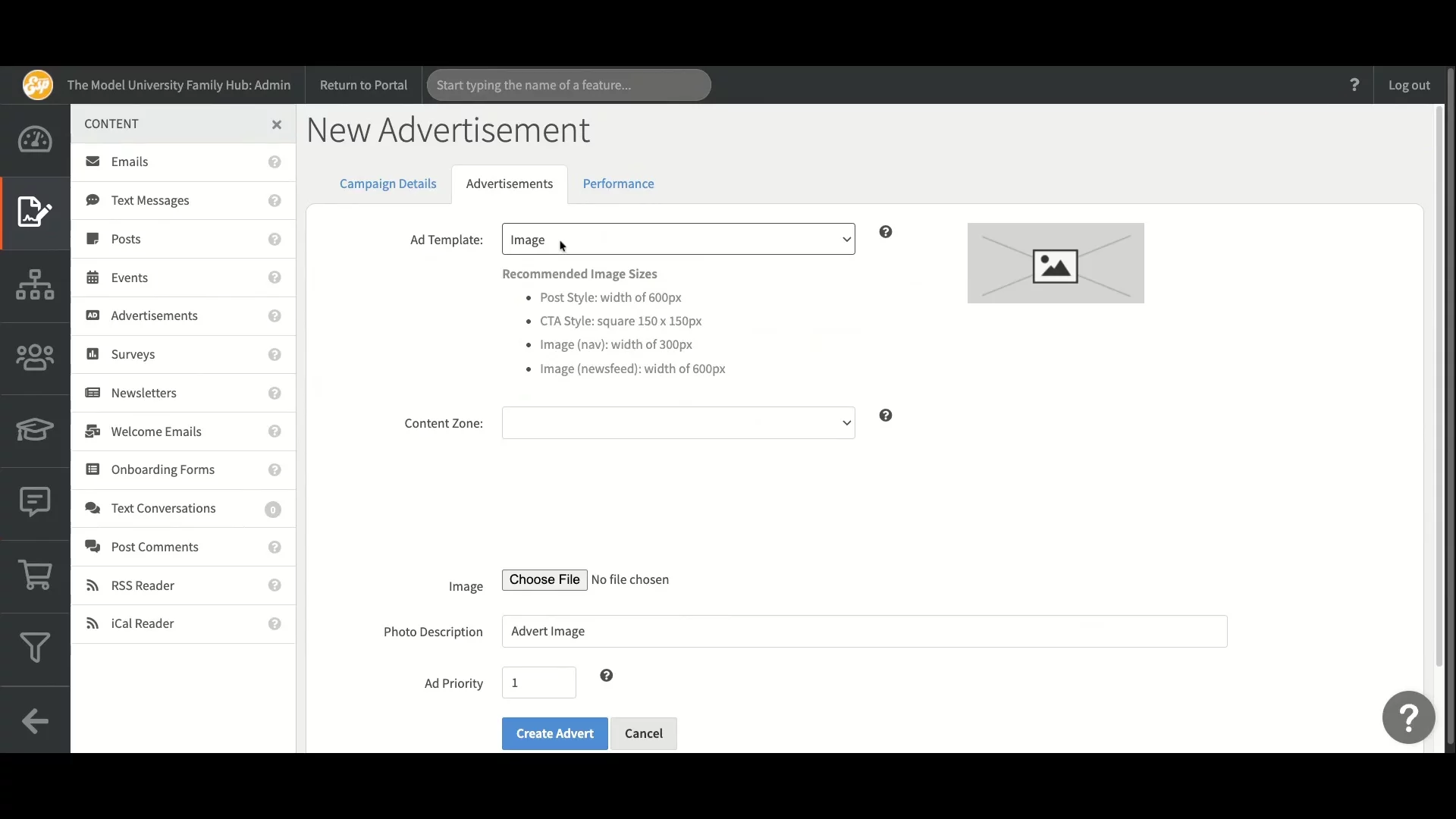1456x819 pixels.
Task: Click the graduation cap sidebar icon
Action: [x=35, y=429]
